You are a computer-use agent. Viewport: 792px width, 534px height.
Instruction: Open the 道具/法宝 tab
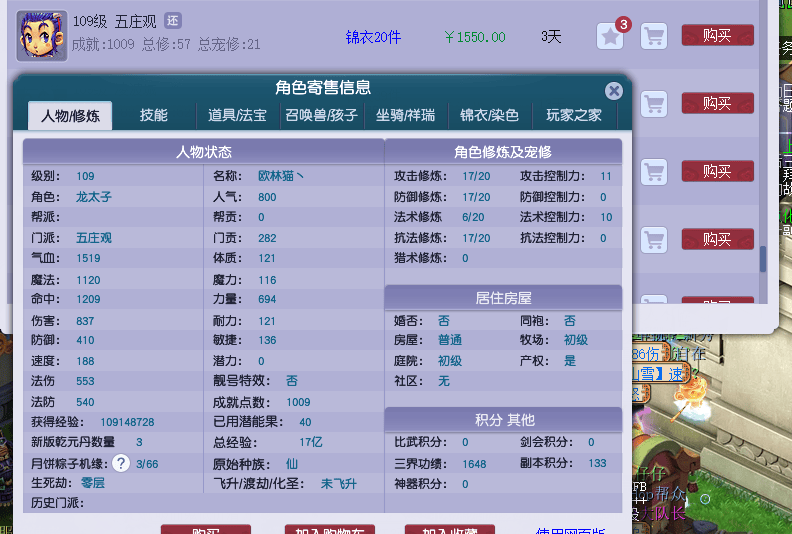237,115
